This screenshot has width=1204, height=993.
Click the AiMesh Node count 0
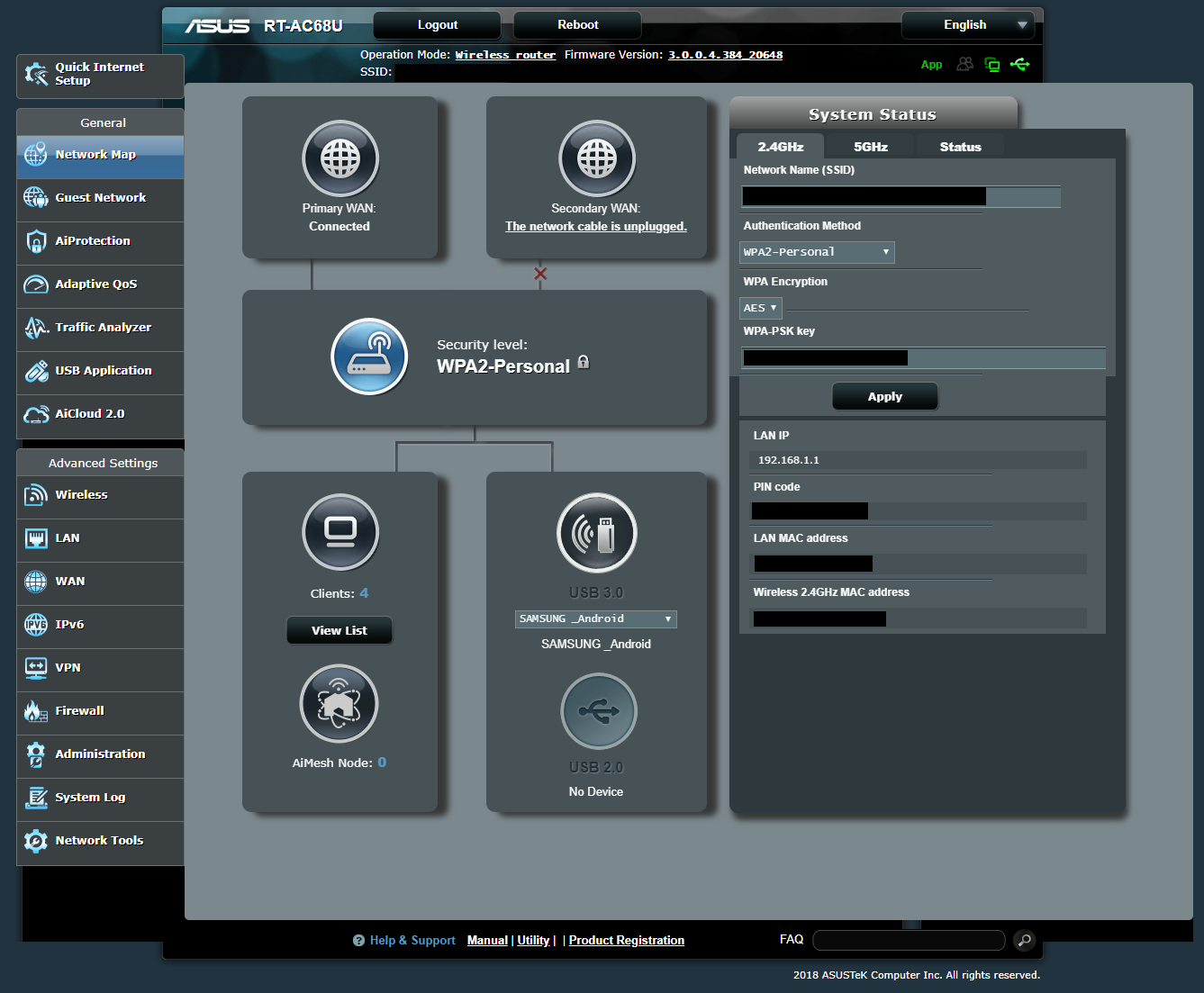pos(382,763)
